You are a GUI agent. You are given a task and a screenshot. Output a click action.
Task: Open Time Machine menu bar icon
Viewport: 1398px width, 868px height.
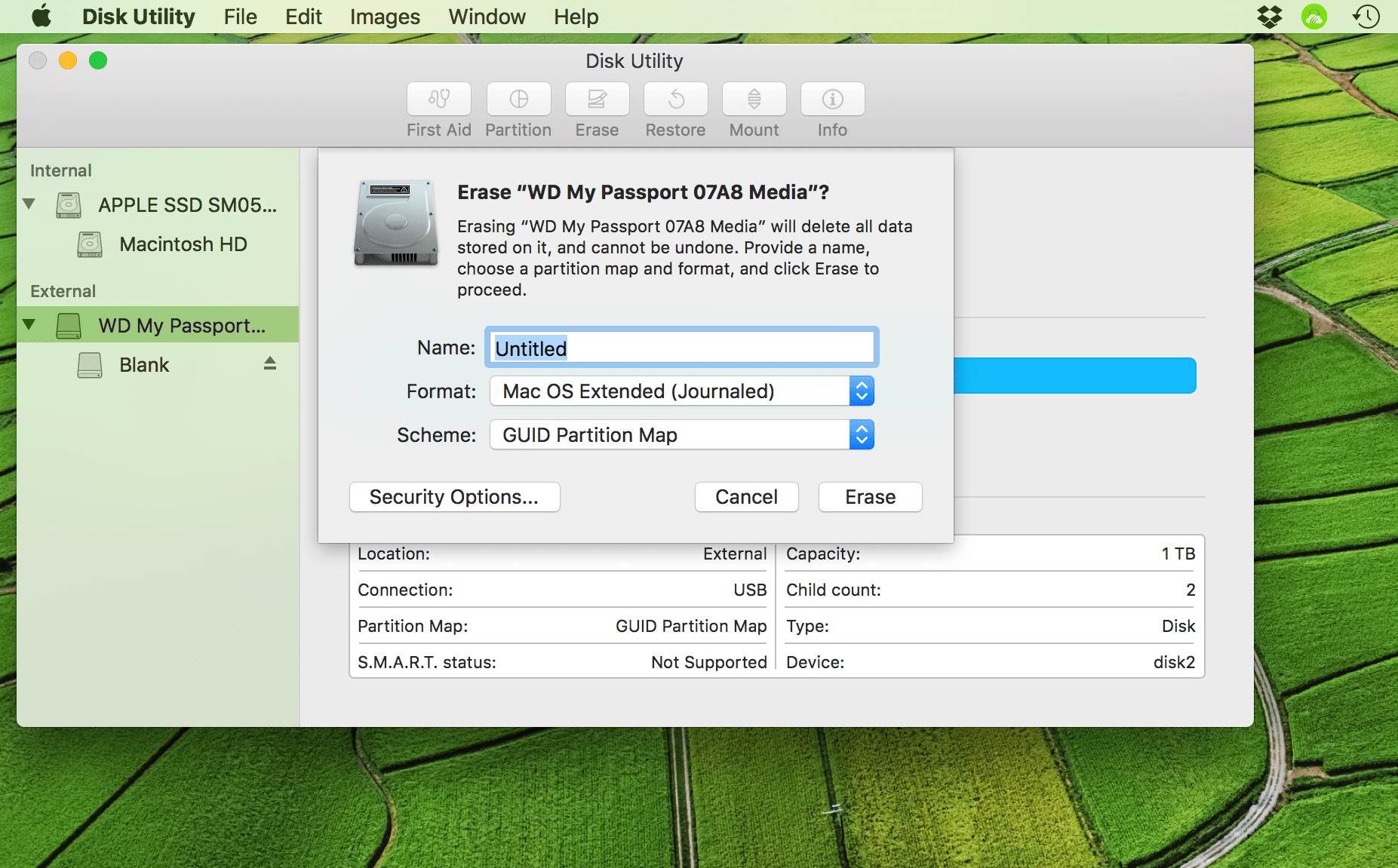point(1366,17)
